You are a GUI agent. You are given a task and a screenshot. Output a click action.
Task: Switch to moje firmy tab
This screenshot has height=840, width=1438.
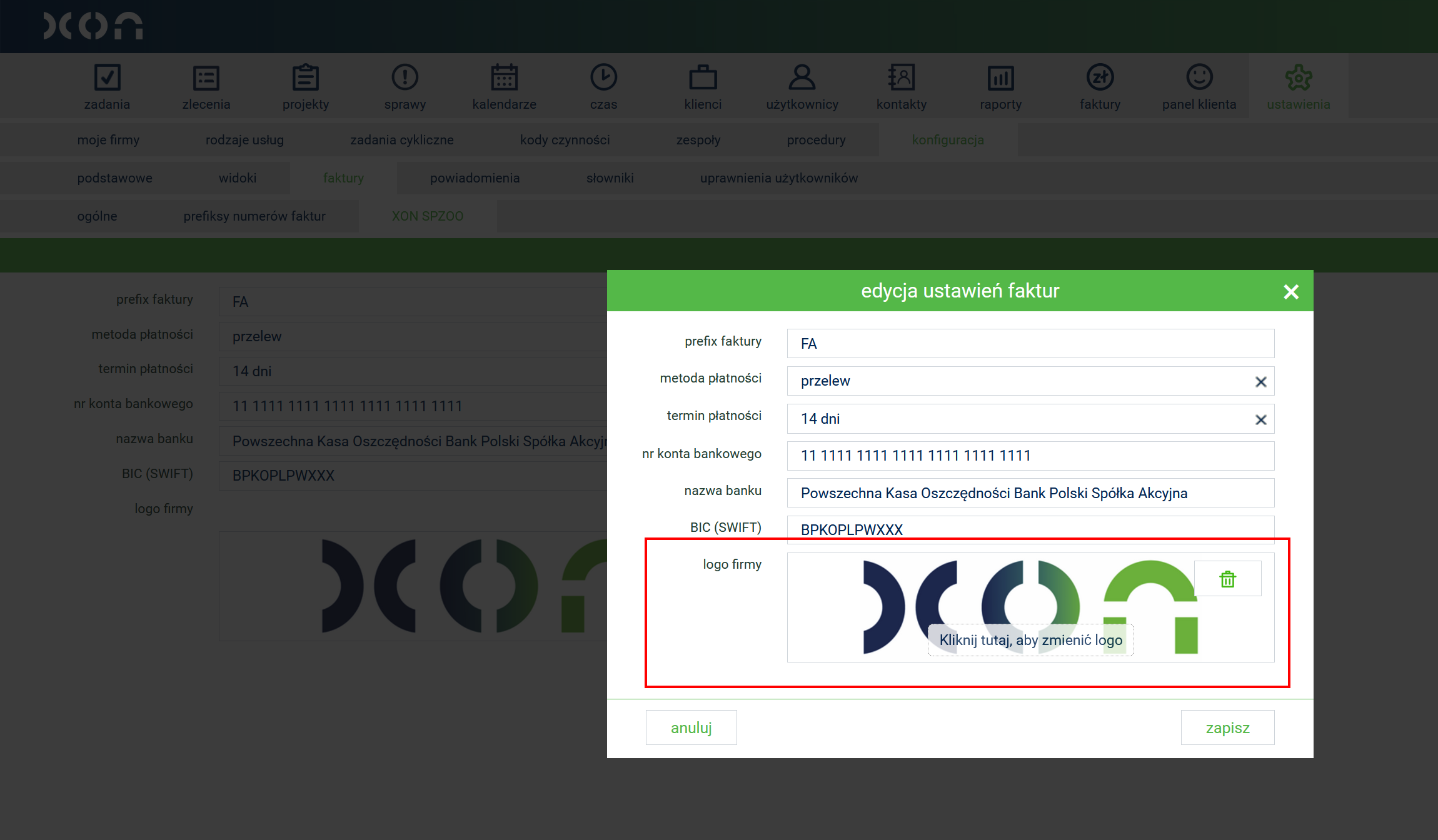coord(108,140)
